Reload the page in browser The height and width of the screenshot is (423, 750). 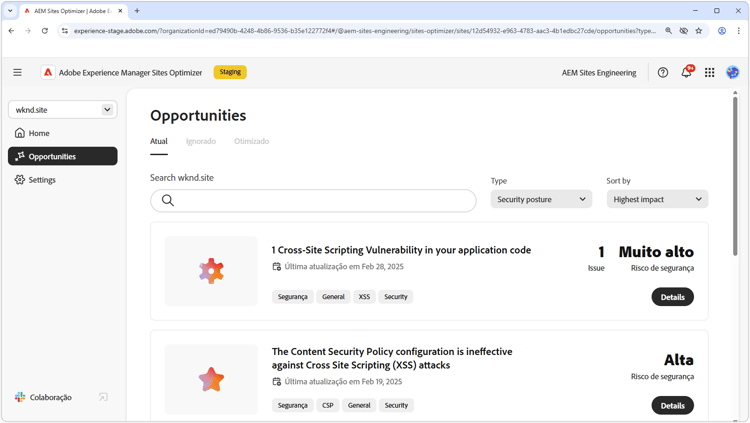click(44, 31)
